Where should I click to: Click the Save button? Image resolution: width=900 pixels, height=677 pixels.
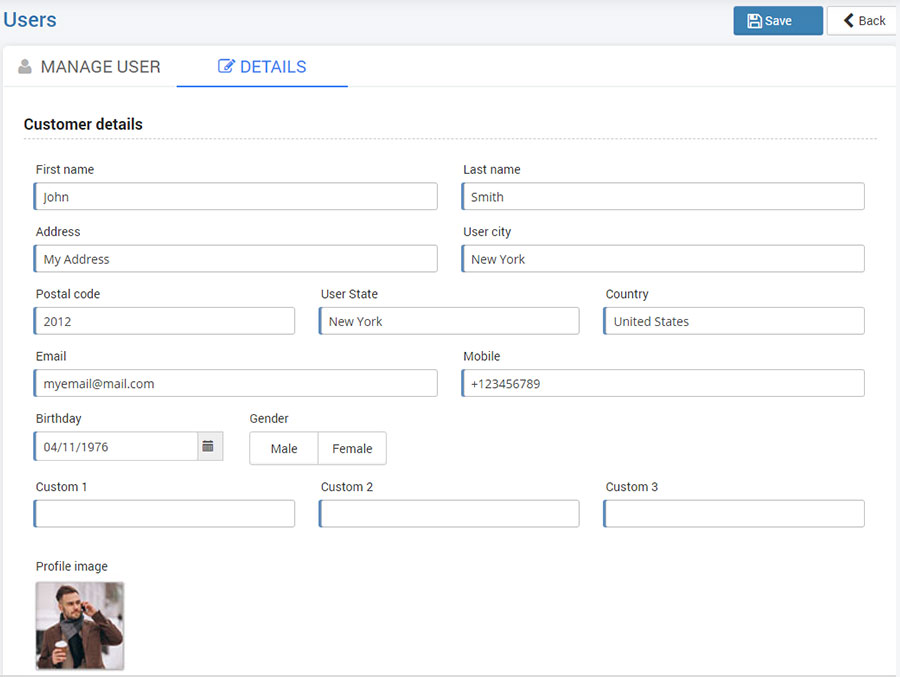coord(778,21)
